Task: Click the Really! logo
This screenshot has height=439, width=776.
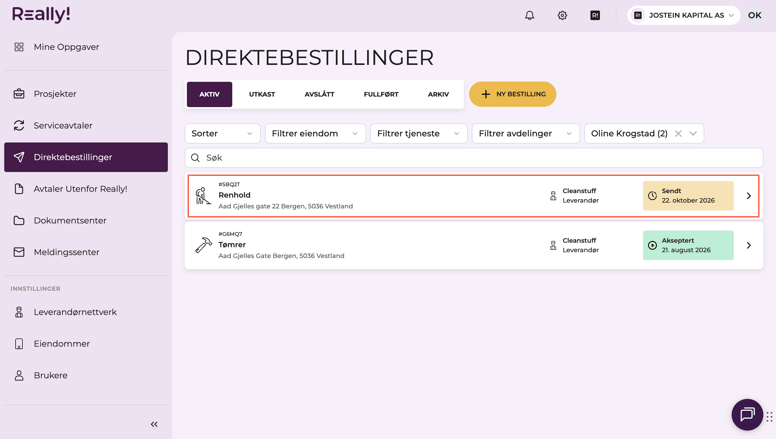Action: (x=41, y=14)
